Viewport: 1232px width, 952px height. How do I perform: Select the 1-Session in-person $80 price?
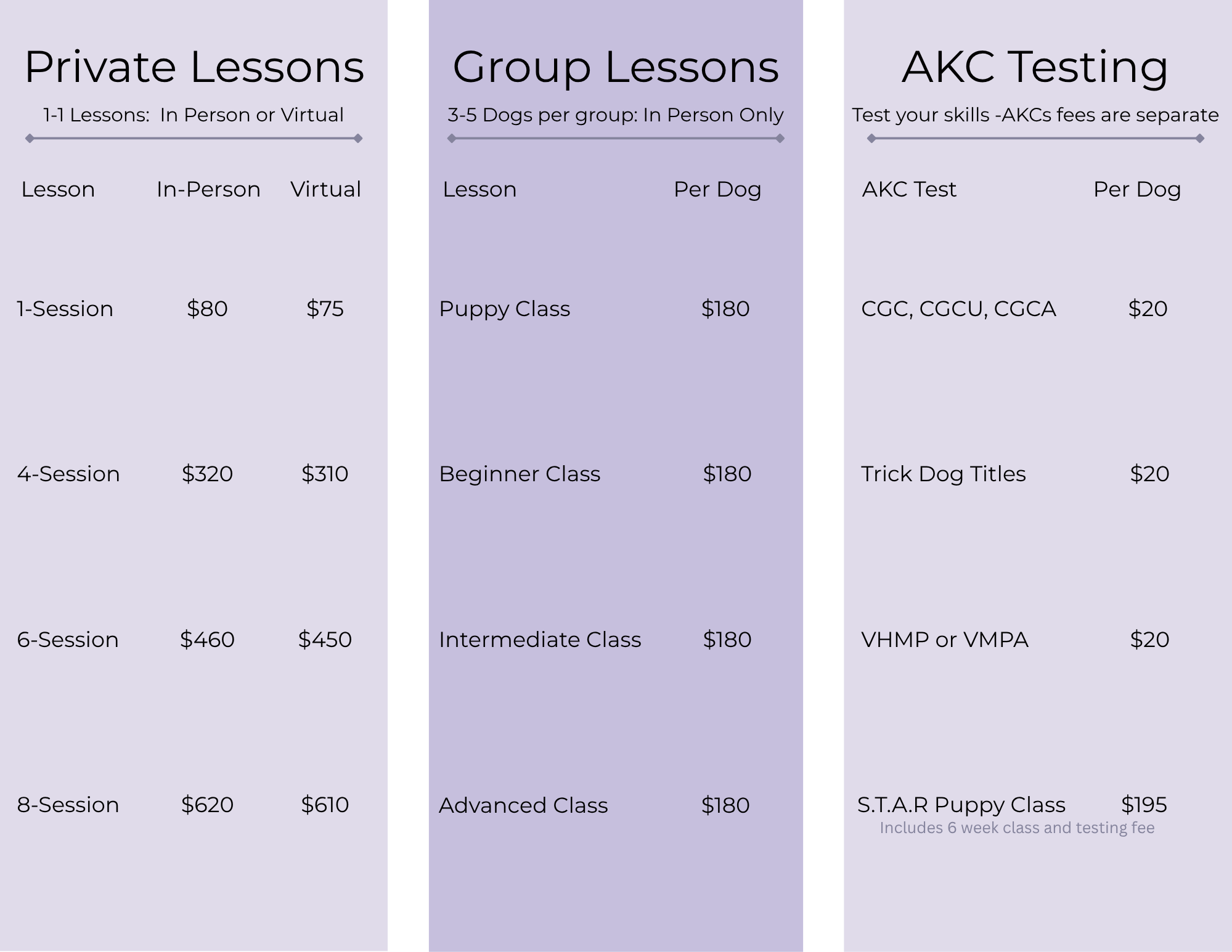[207, 309]
